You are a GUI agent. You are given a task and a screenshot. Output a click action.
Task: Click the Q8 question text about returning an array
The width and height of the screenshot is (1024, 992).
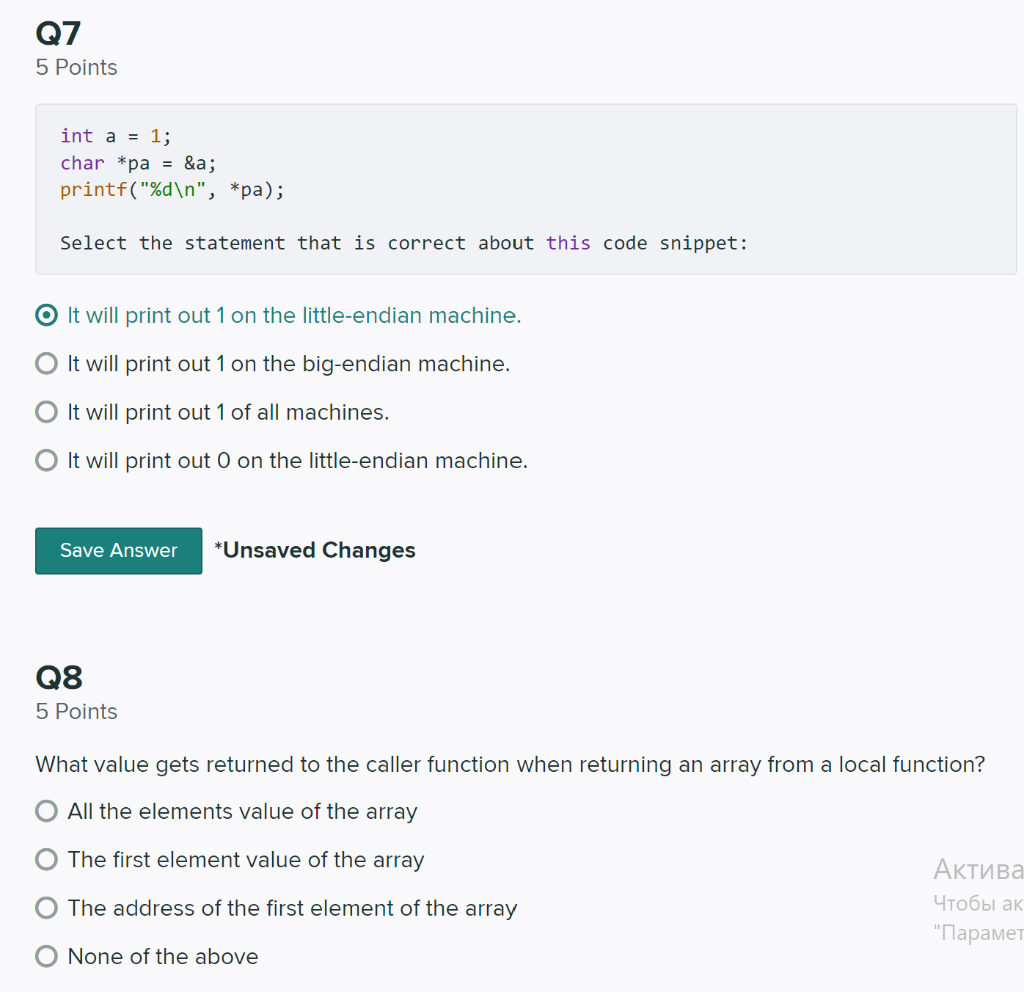510,765
